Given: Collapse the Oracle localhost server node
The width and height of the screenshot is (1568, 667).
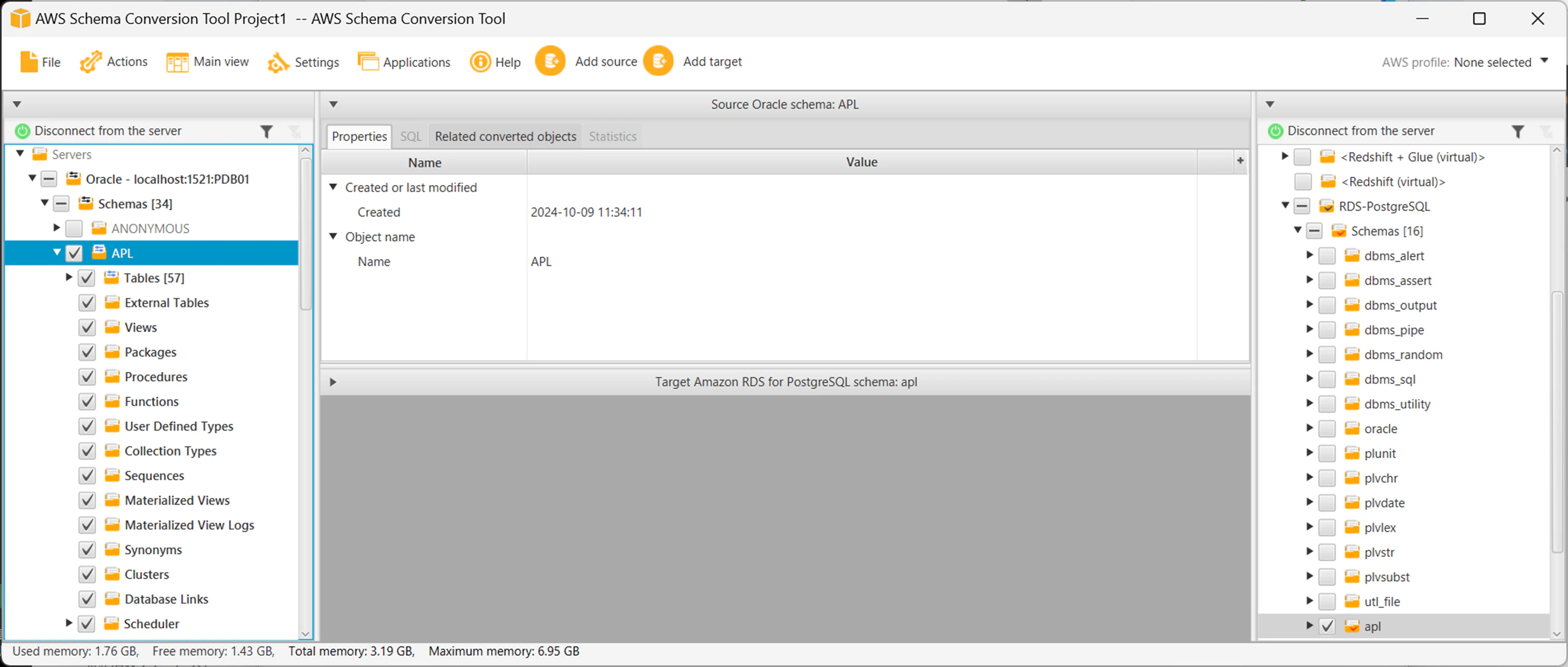Looking at the screenshot, I should [32, 178].
